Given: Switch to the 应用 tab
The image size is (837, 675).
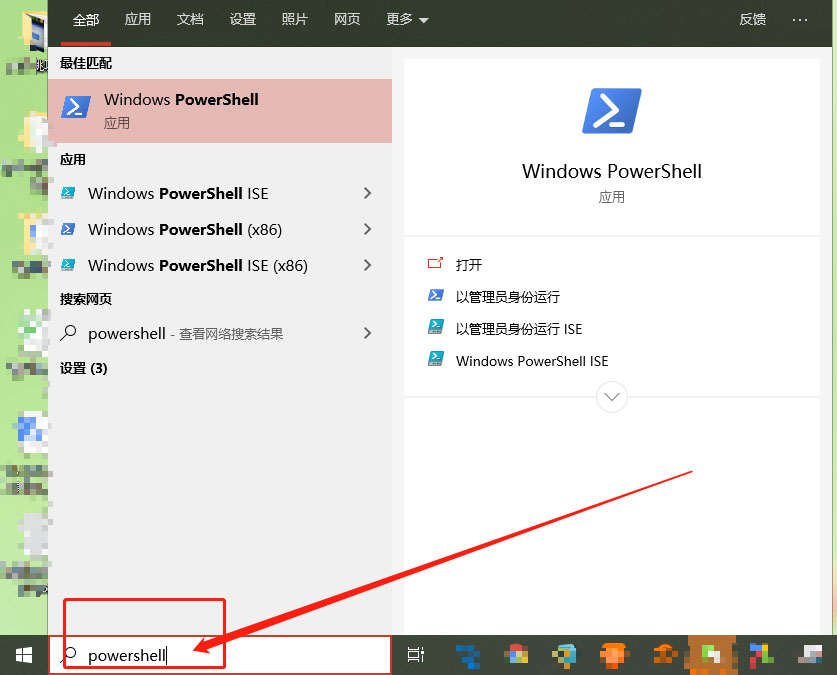Looking at the screenshot, I should pos(138,18).
